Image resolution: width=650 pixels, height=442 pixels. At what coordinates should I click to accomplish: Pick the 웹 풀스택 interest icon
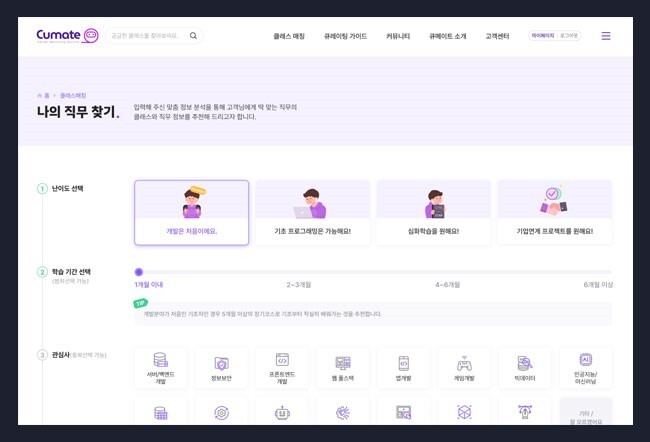click(343, 364)
